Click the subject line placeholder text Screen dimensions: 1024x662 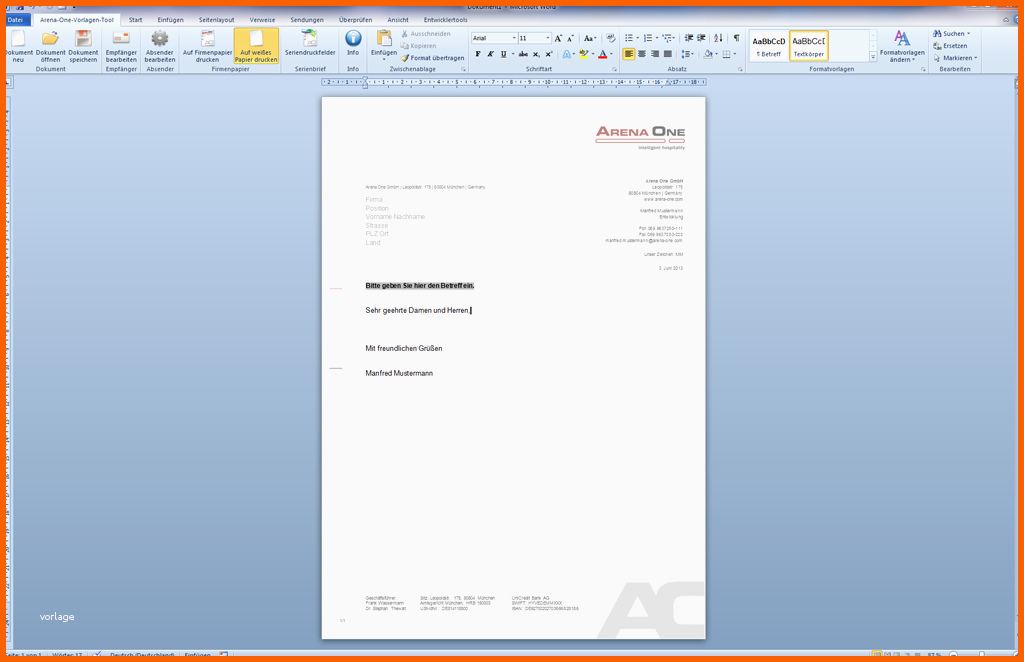tap(419, 285)
